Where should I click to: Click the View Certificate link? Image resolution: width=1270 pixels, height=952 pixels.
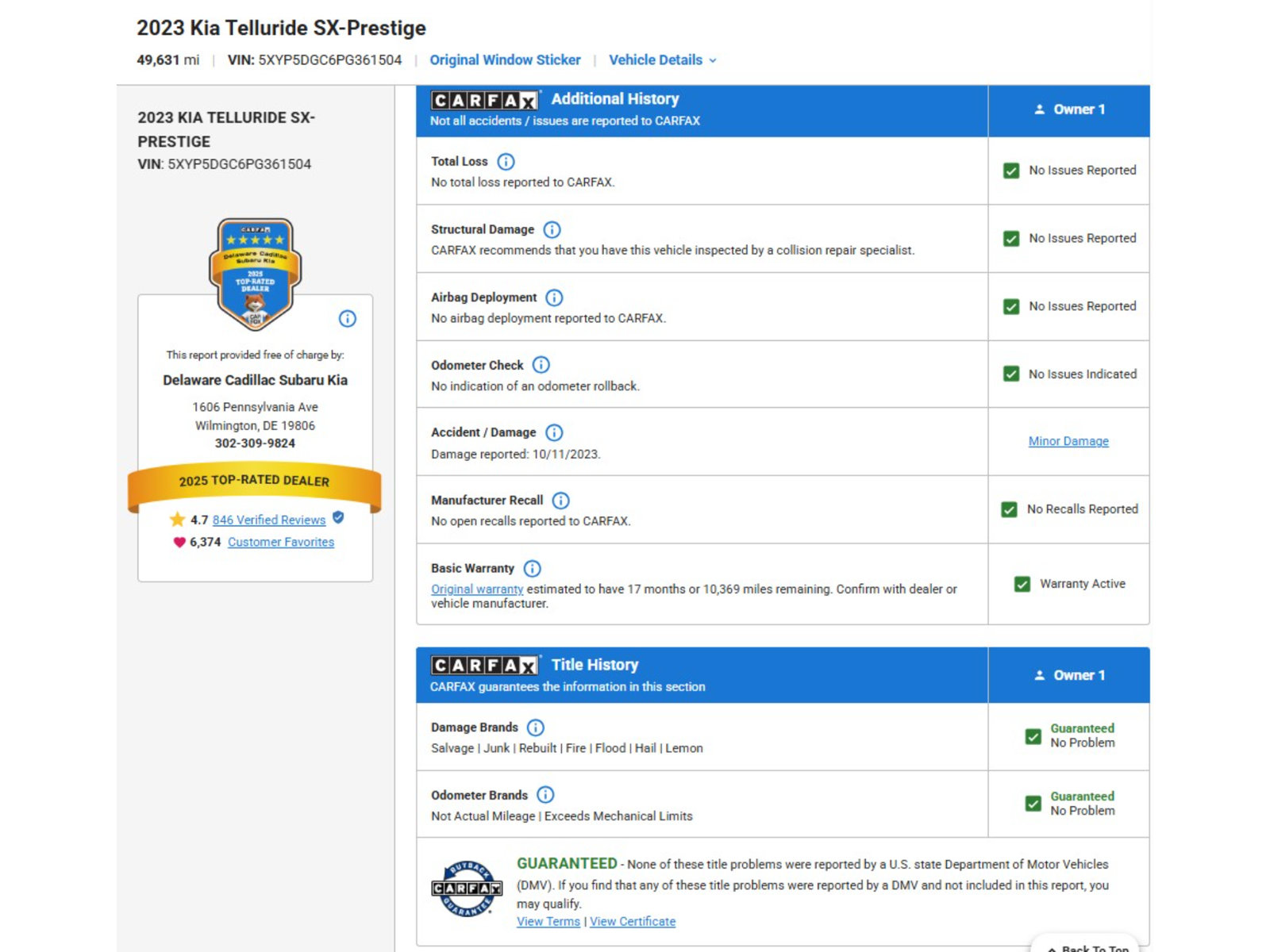pos(633,922)
